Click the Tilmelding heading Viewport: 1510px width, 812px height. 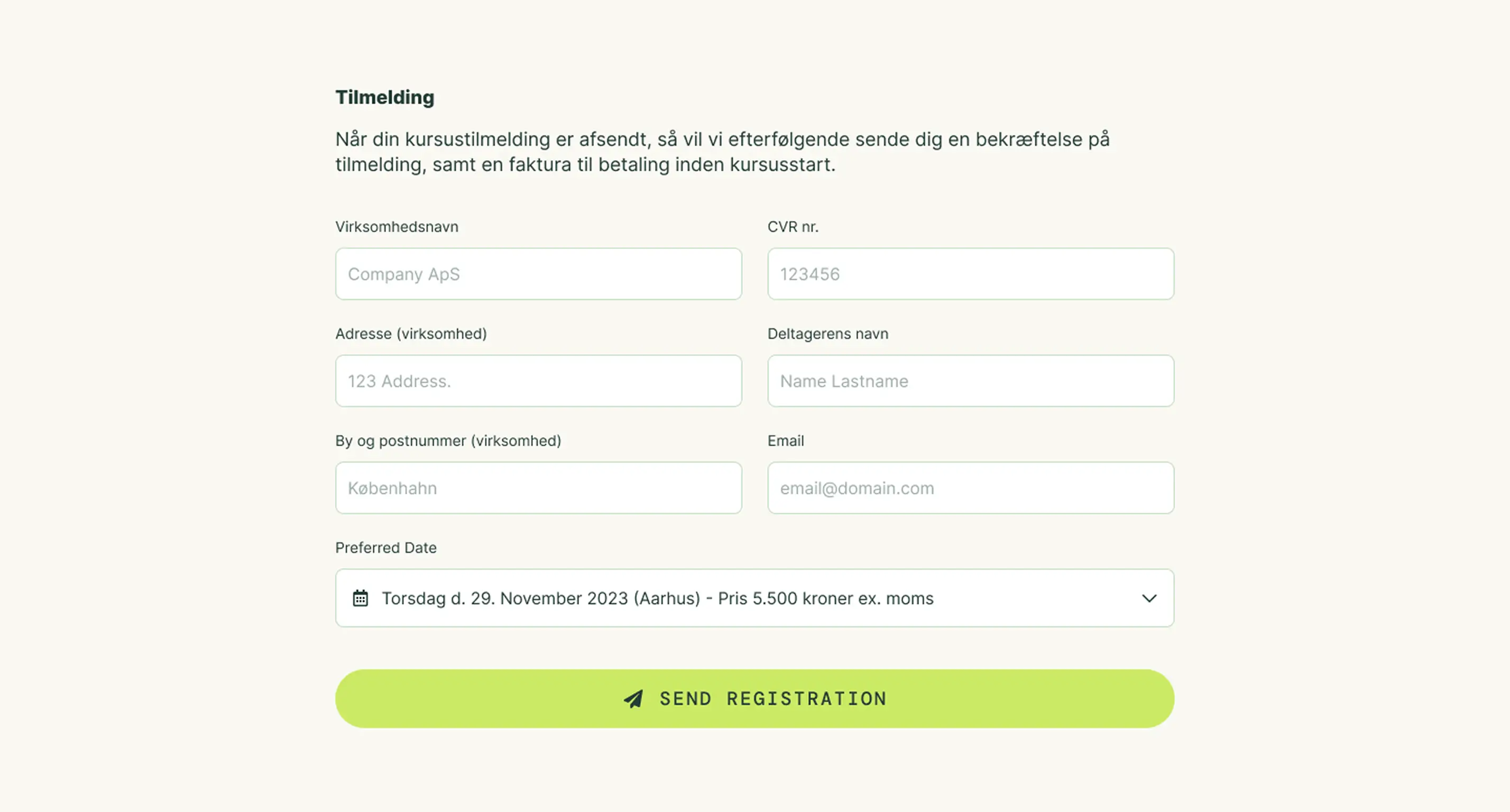coord(384,97)
